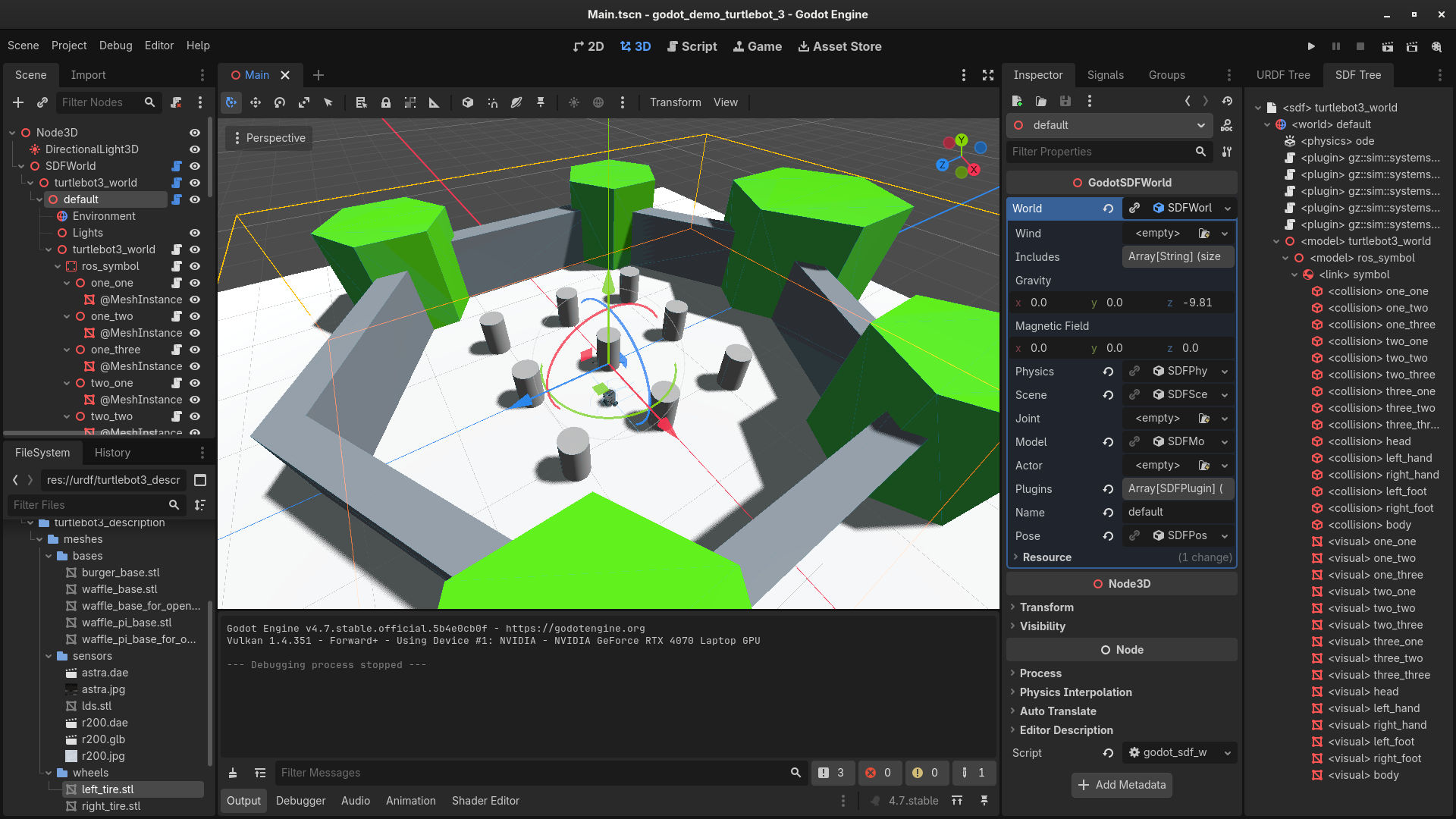
Task: Open the Inspector load resource folder icon
Action: tap(1041, 101)
